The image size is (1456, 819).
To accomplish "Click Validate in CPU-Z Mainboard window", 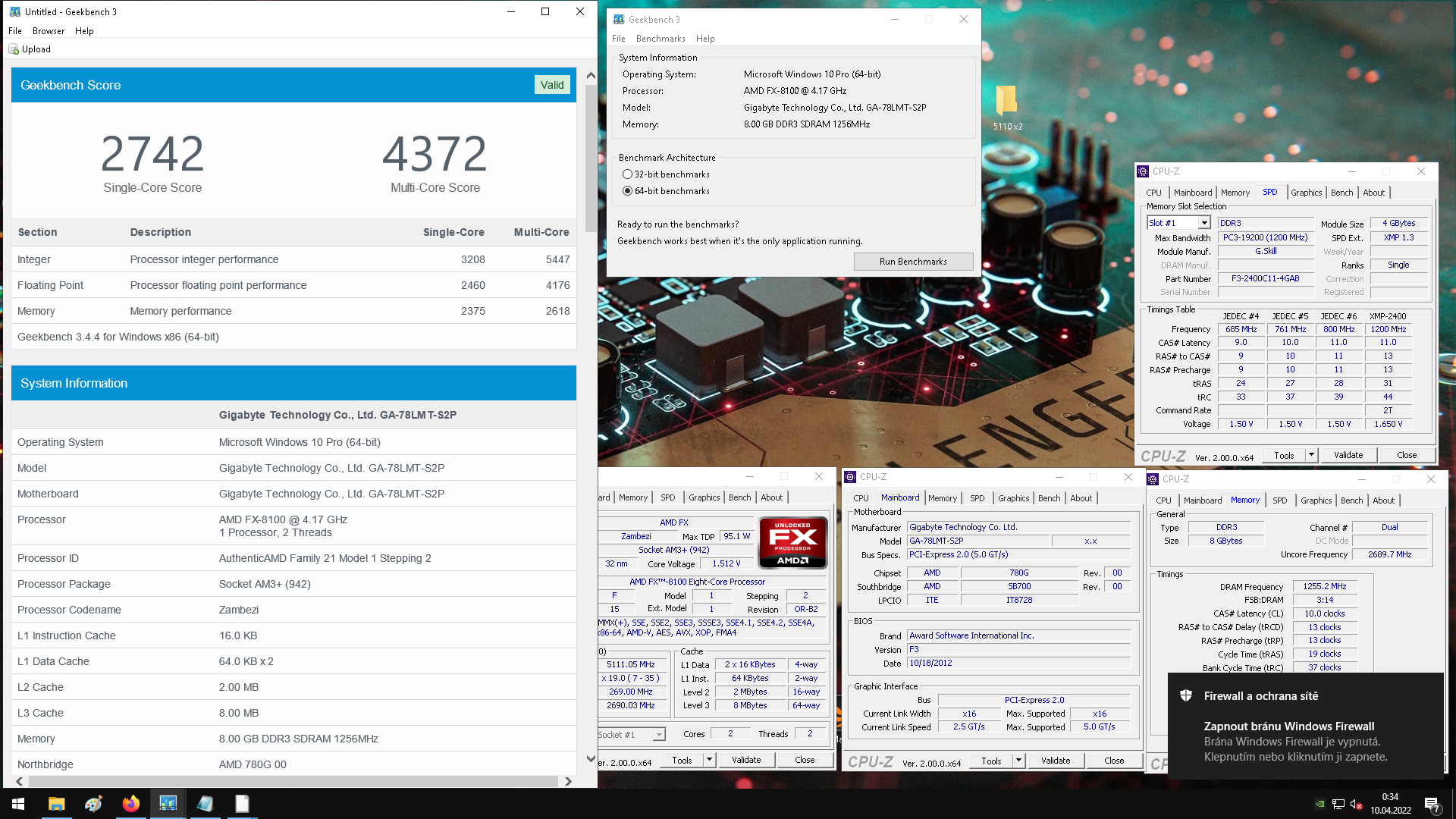I will coord(1056,761).
